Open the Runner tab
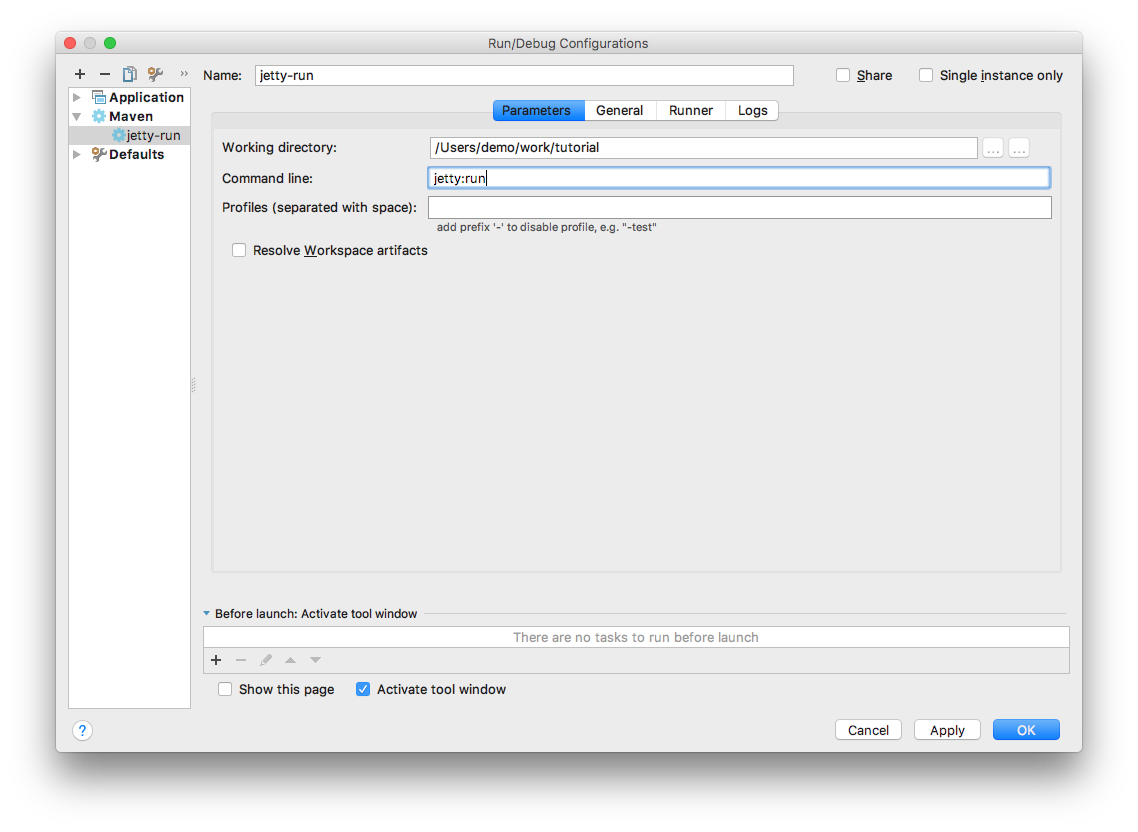Image resolution: width=1138 pixels, height=832 pixels. 691,111
